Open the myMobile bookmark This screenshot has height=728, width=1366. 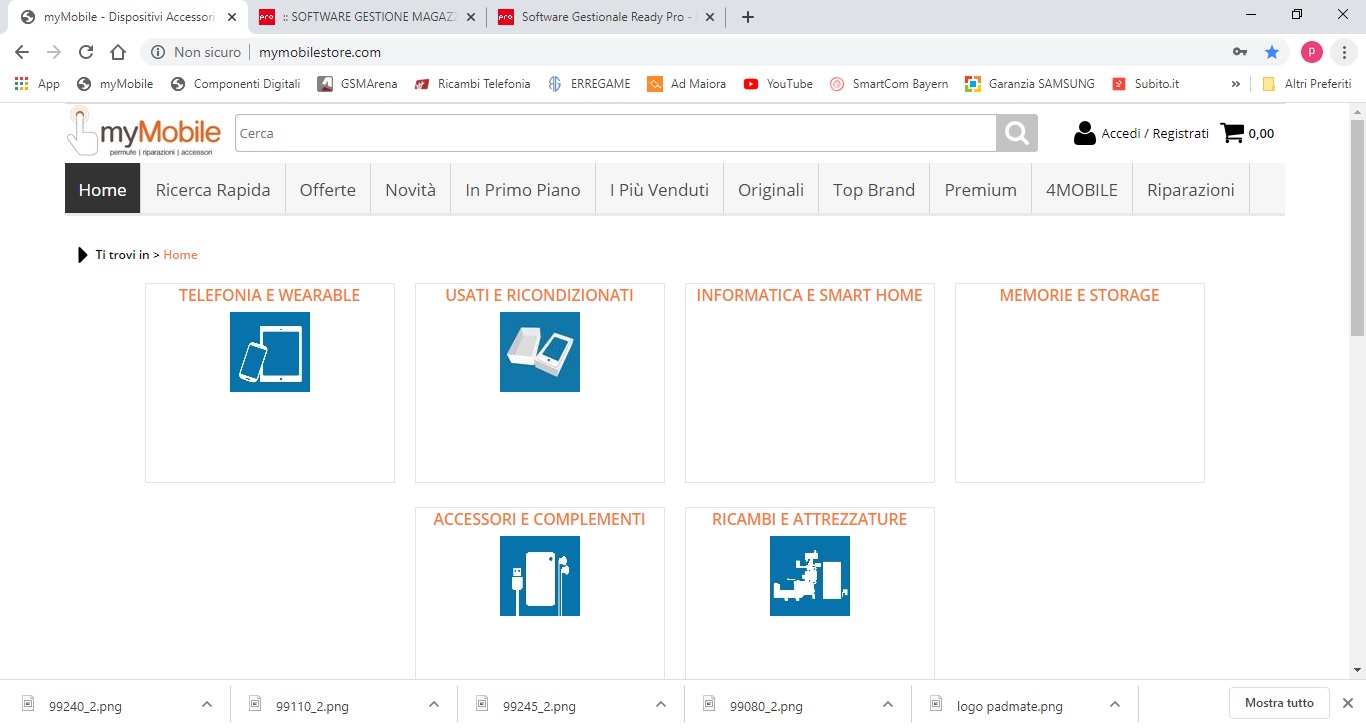tap(115, 84)
